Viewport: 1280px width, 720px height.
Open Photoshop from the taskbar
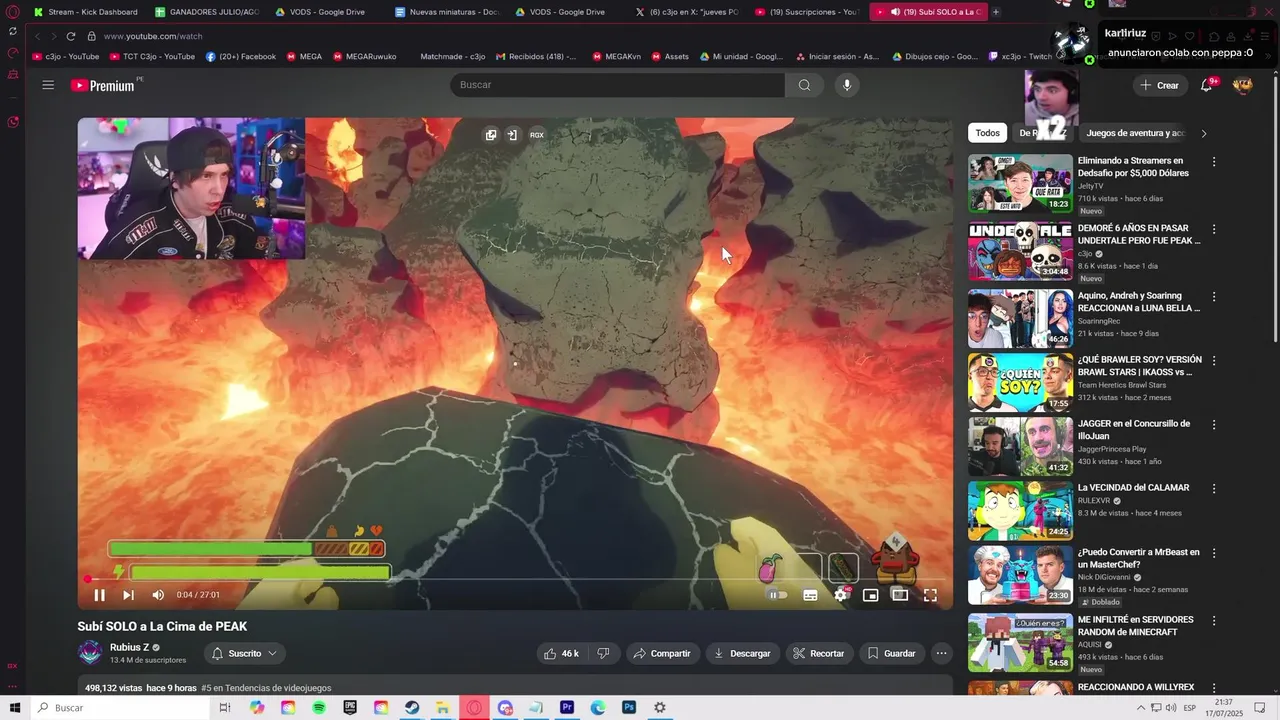click(x=629, y=708)
